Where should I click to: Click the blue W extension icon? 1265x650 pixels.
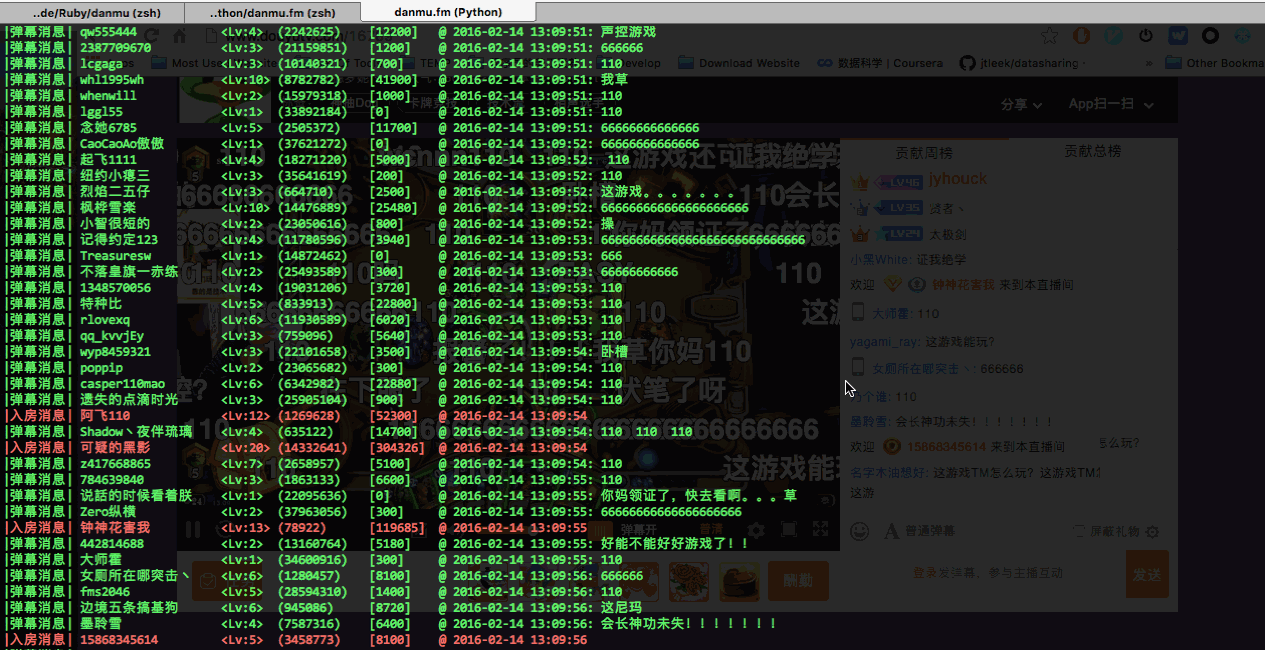pyautogui.click(x=1177, y=36)
